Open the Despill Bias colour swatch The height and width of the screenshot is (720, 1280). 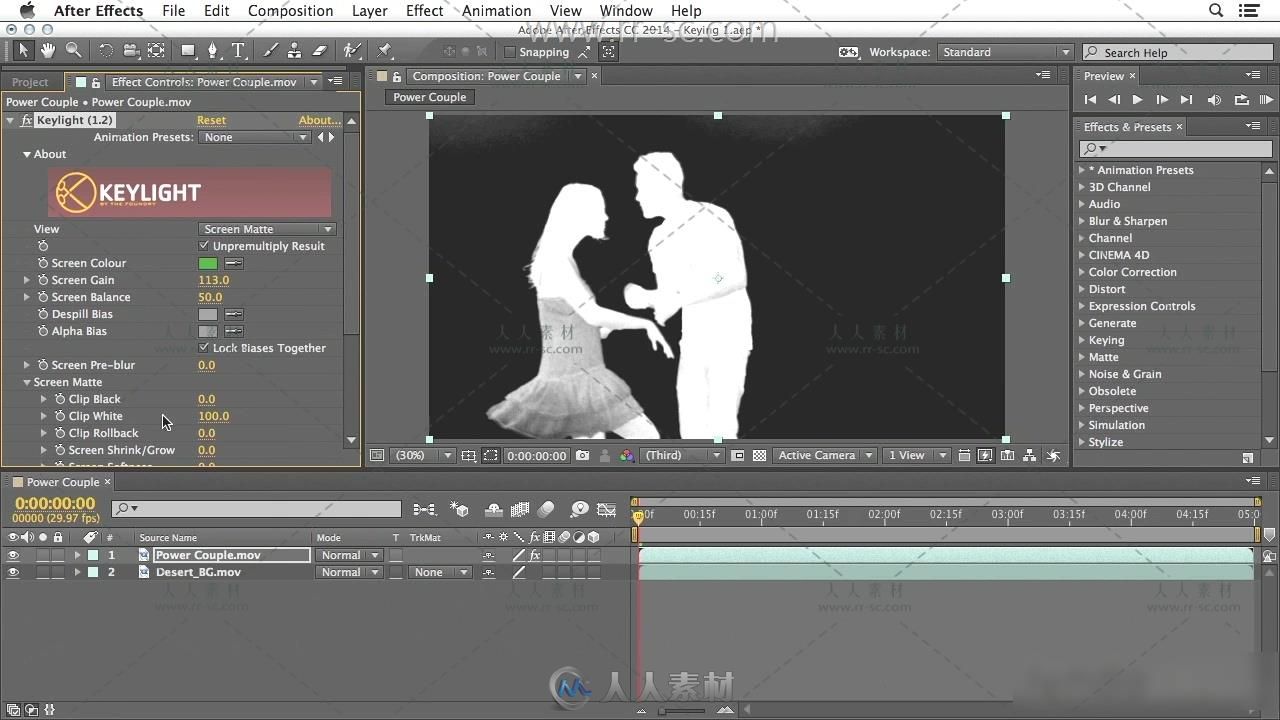207,314
